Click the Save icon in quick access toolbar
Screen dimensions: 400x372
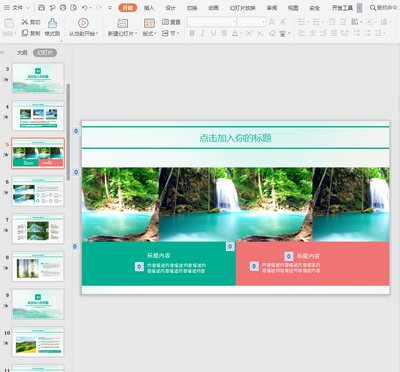41,7
